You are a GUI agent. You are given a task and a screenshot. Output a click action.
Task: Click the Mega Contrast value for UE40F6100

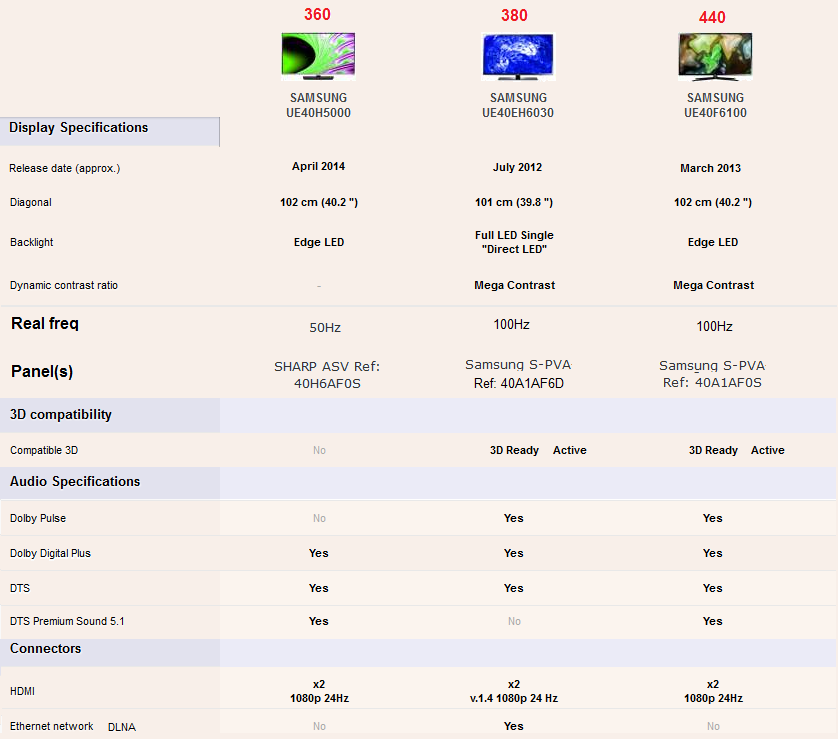713,285
